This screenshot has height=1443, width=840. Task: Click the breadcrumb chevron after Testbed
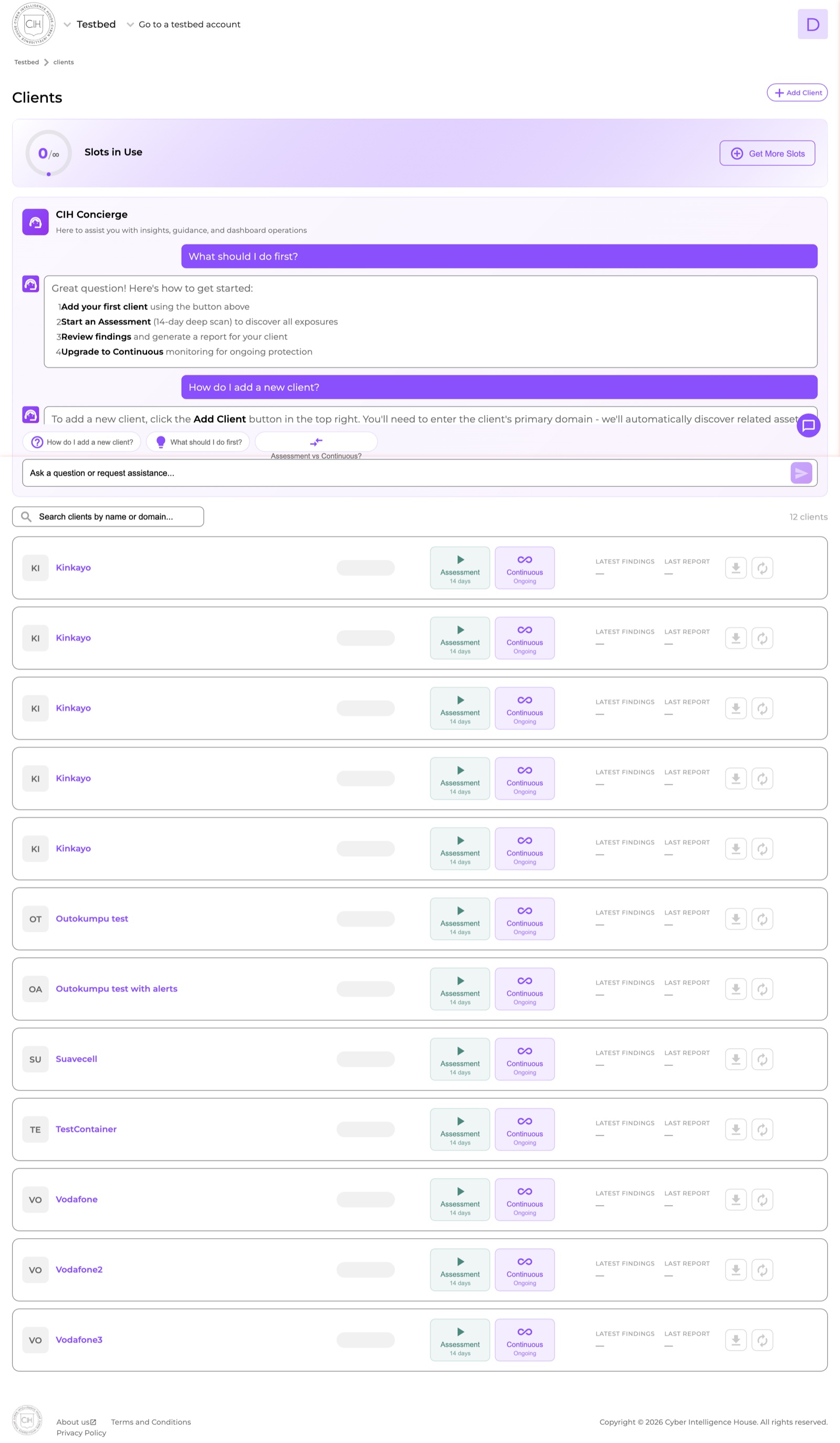(x=46, y=62)
